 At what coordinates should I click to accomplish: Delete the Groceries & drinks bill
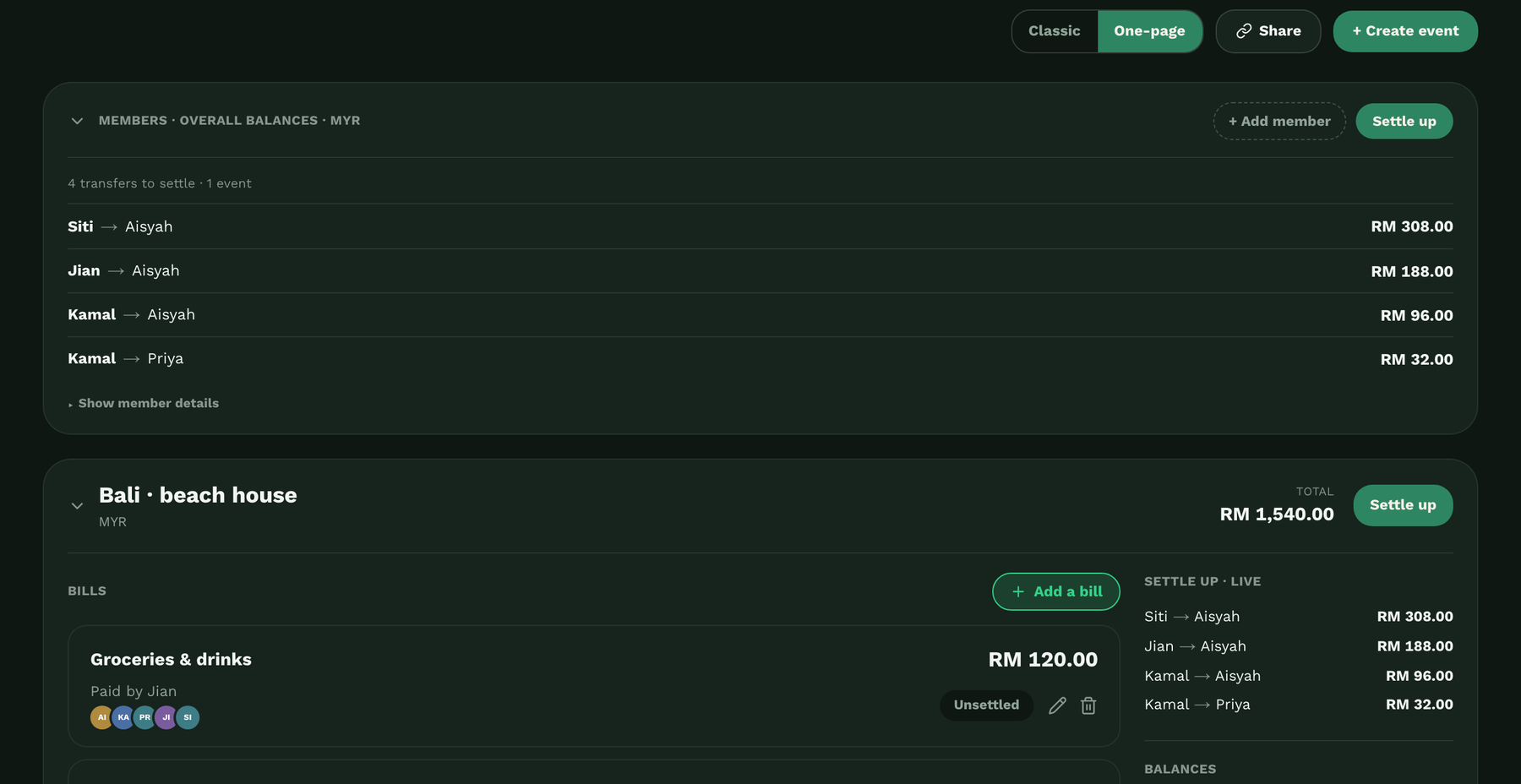(x=1088, y=705)
